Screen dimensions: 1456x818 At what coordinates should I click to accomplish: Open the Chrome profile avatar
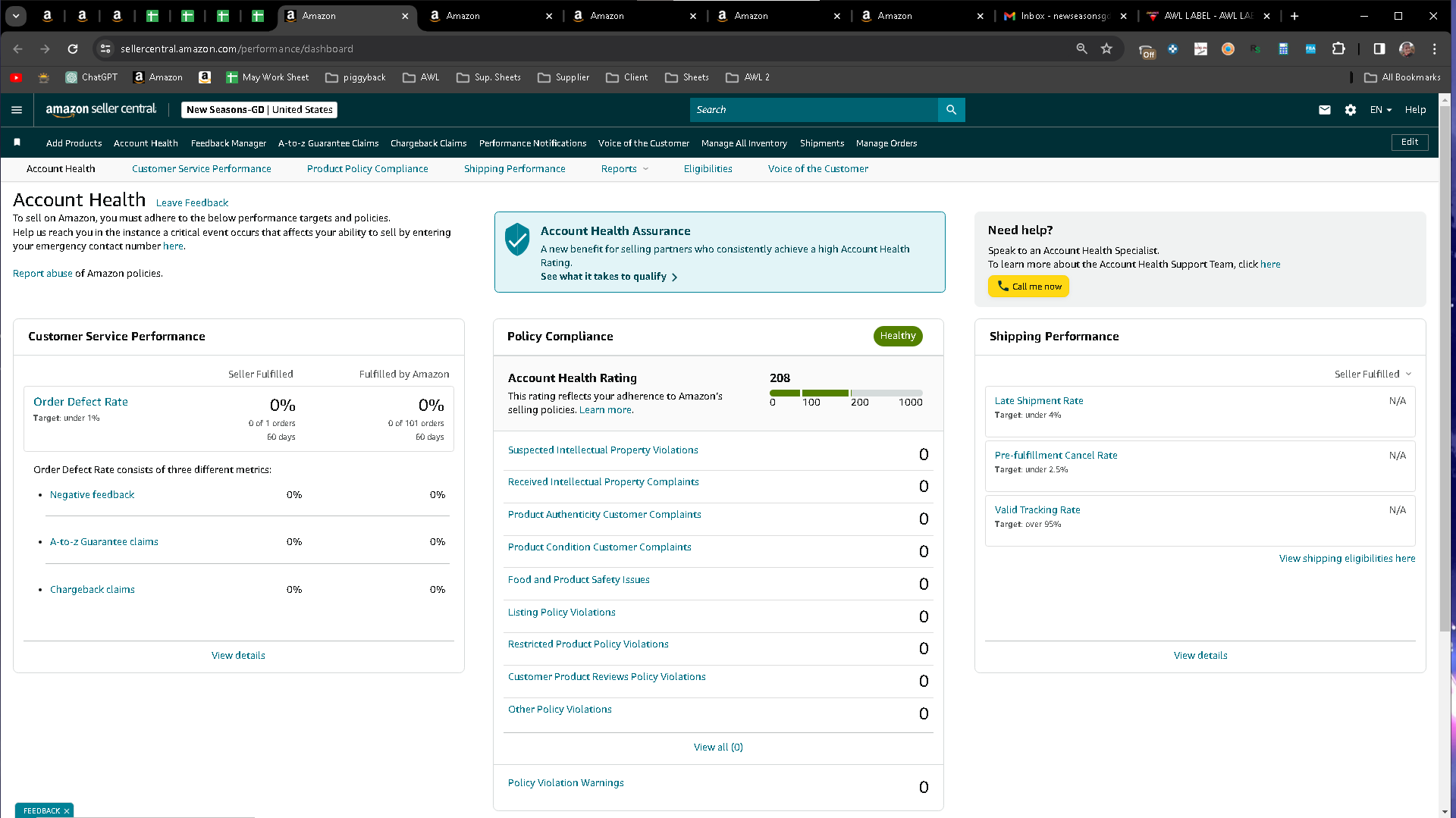pyautogui.click(x=1407, y=49)
